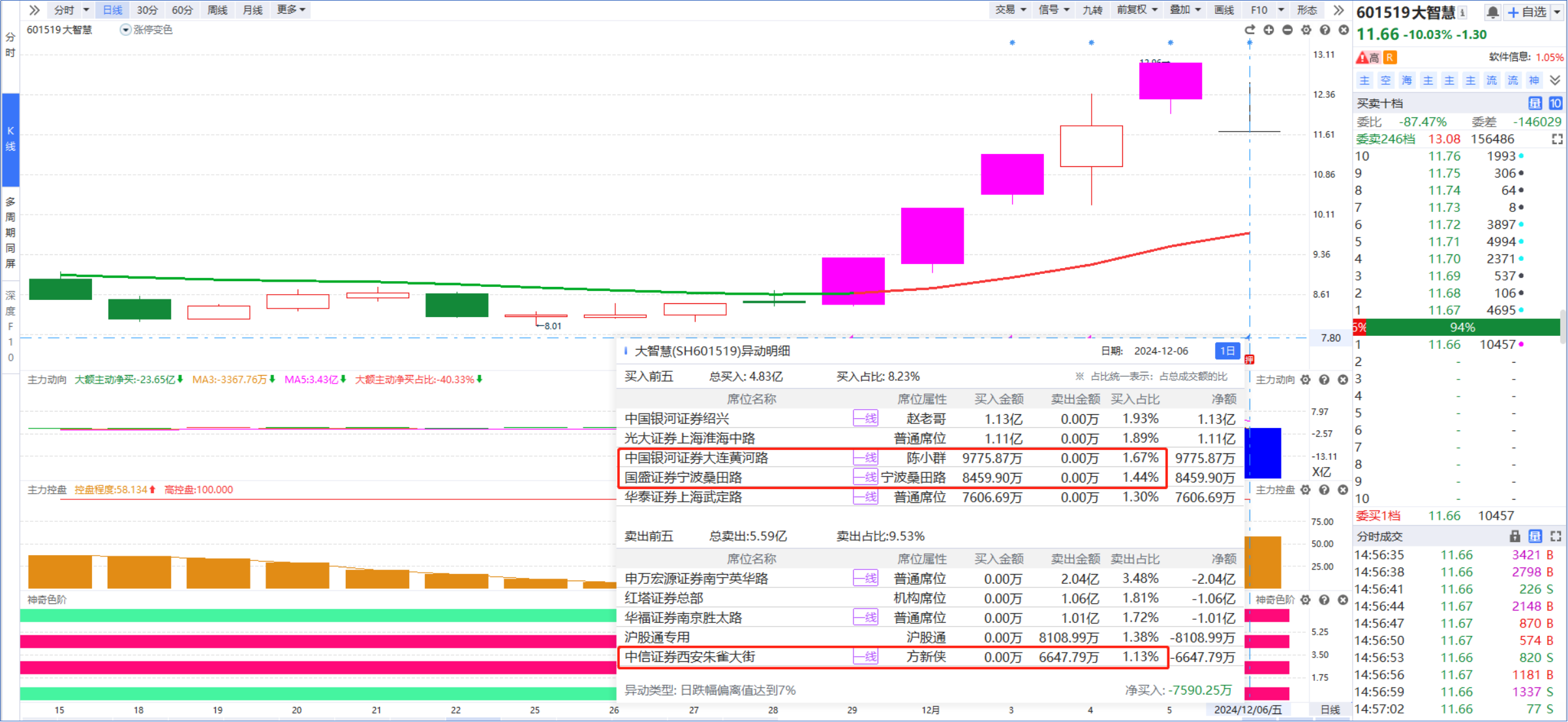Open main chart settings gear
This screenshot has height=722, width=1568.
click(x=1306, y=30)
